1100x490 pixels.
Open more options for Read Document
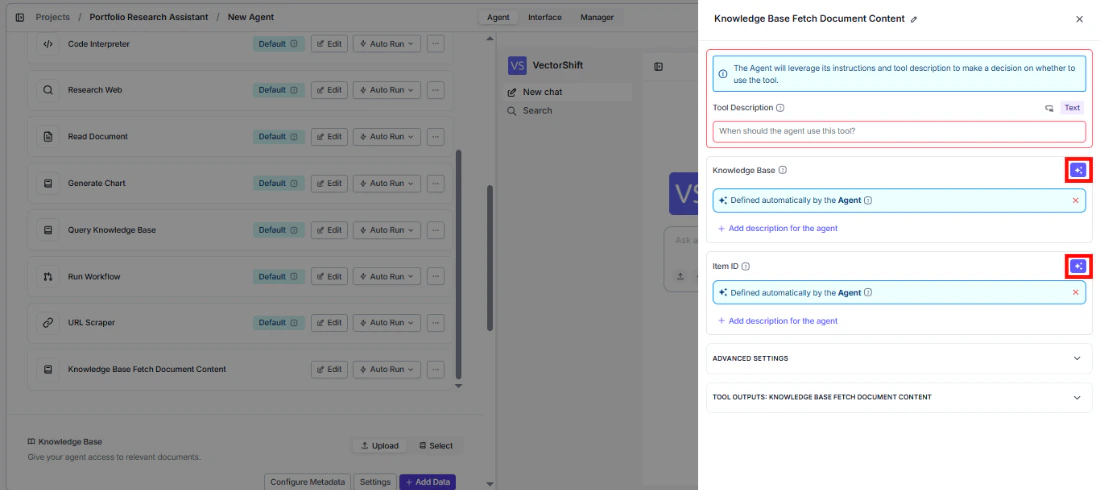pos(436,136)
